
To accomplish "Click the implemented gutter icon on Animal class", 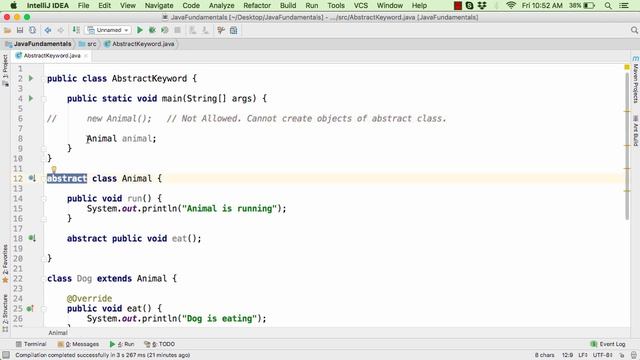I will (x=32, y=178).
